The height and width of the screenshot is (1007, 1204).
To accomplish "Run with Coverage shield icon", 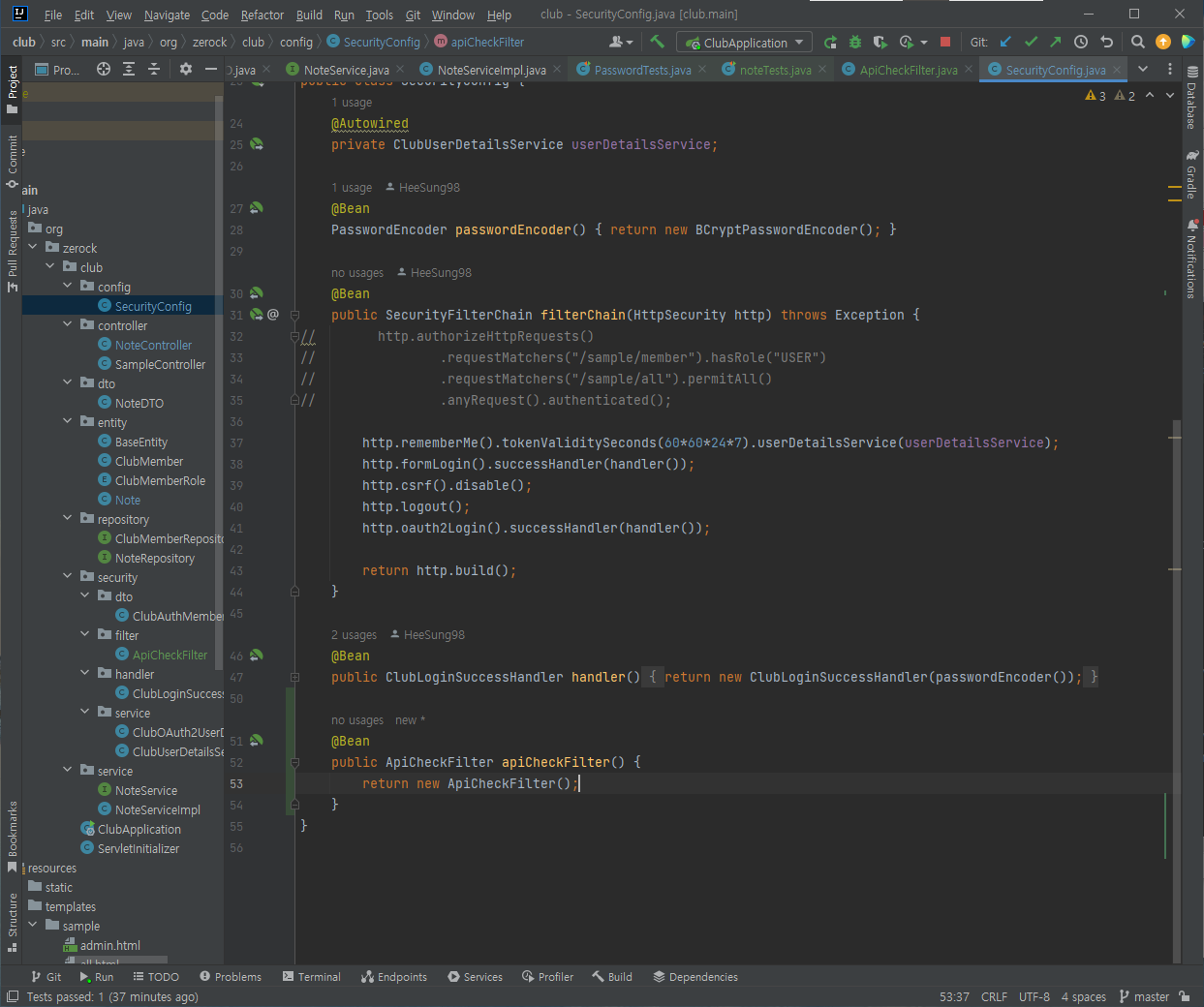I will (x=880, y=43).
